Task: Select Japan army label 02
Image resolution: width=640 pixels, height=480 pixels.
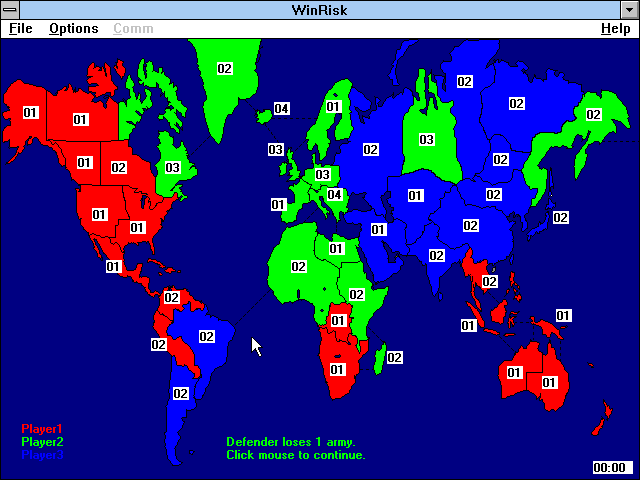Action: pos(560,217)
